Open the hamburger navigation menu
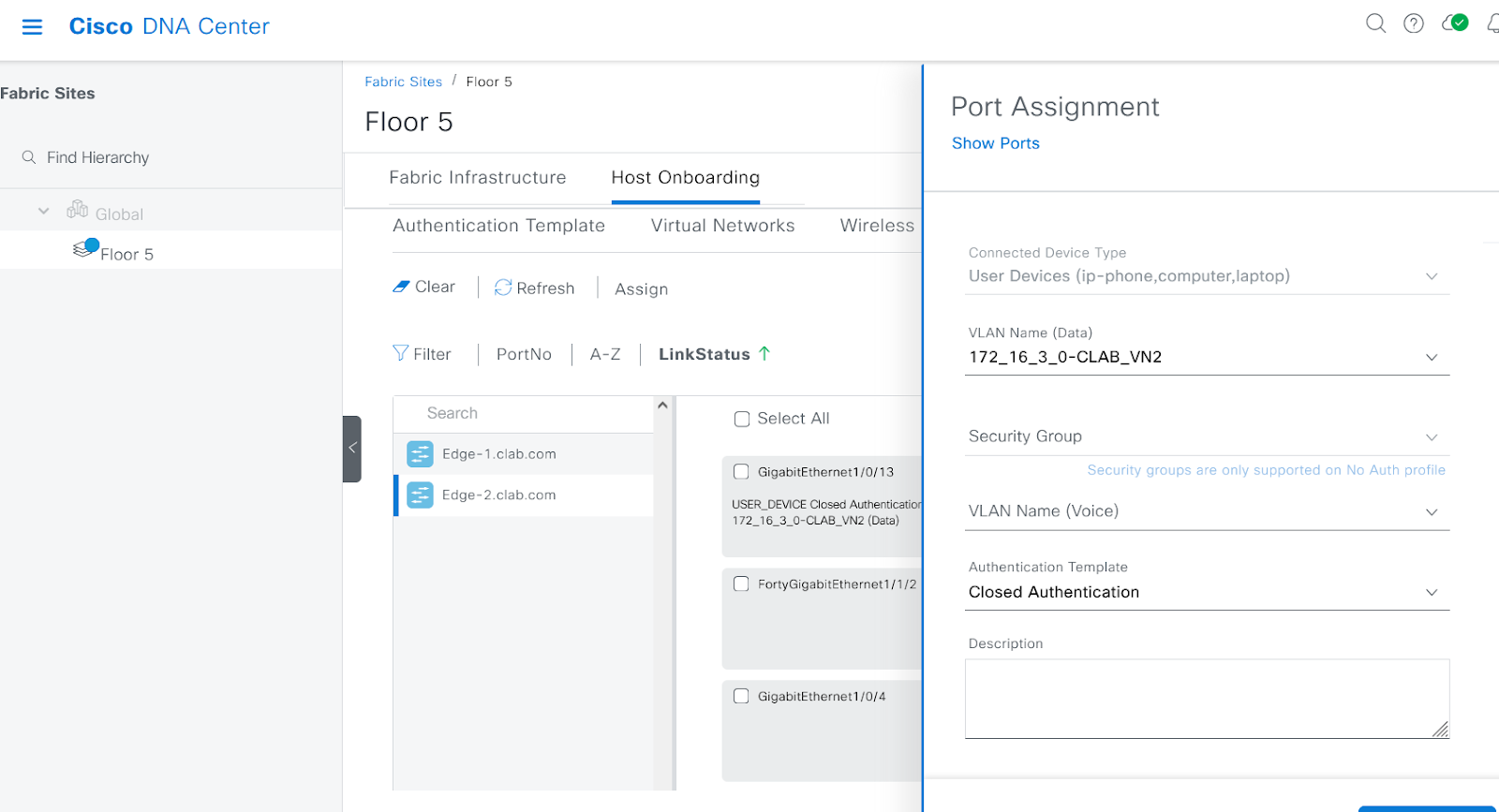 pos(33,27)
